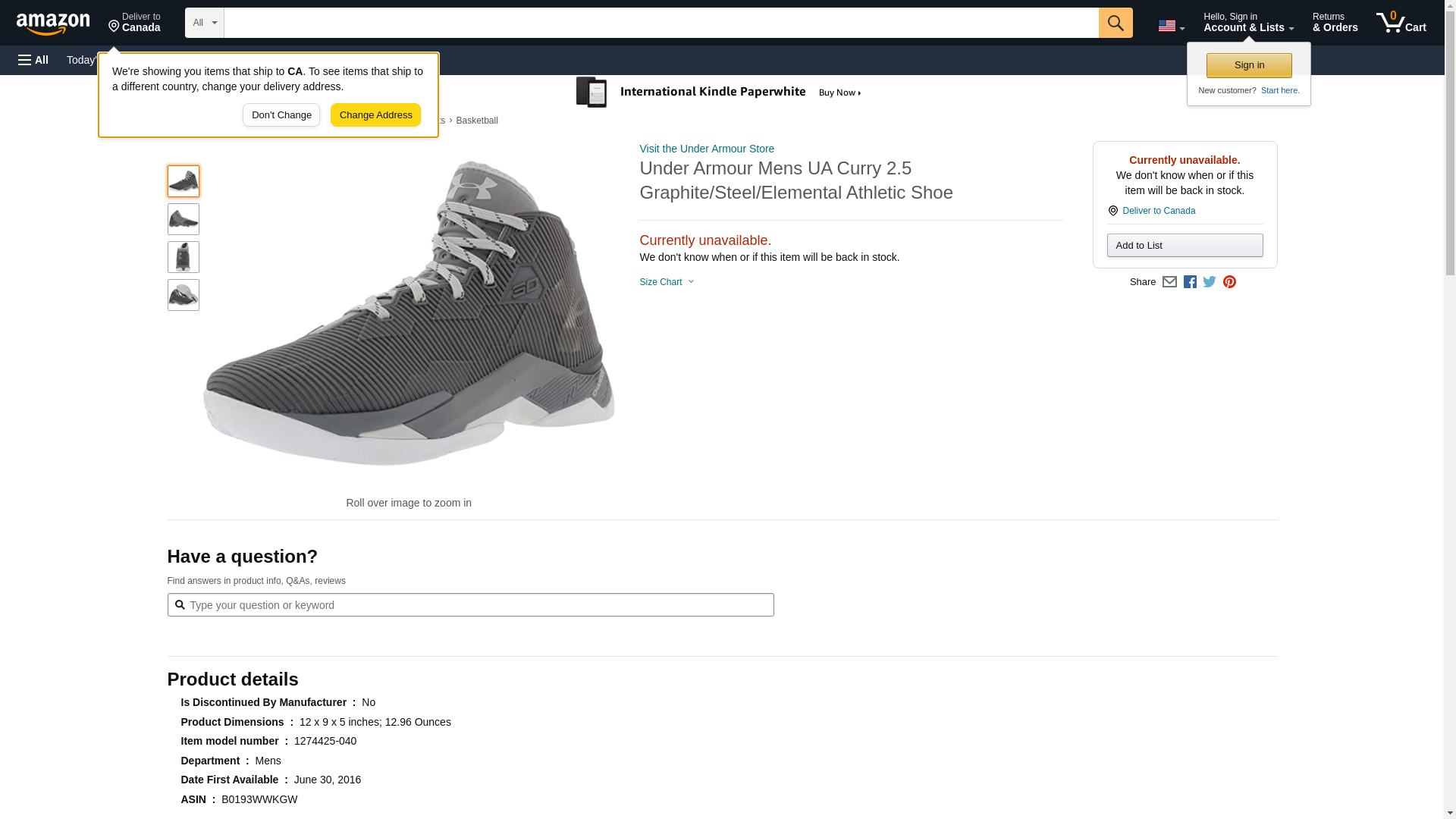
Task: Share product on Pinterest icon
Action: (x=1229, y=282)
